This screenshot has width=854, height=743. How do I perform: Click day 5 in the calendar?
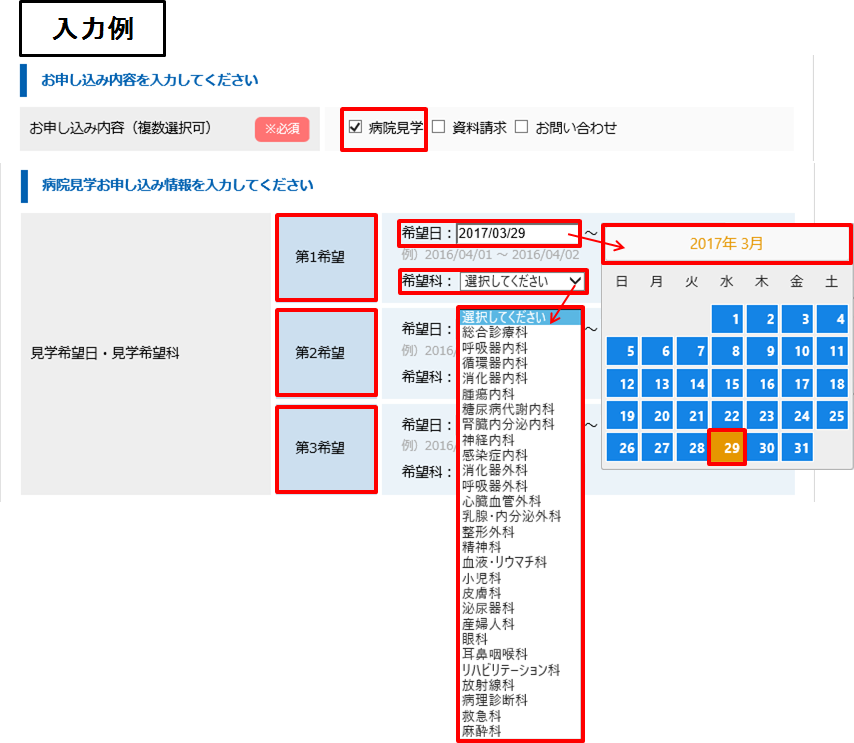point(626,352)
